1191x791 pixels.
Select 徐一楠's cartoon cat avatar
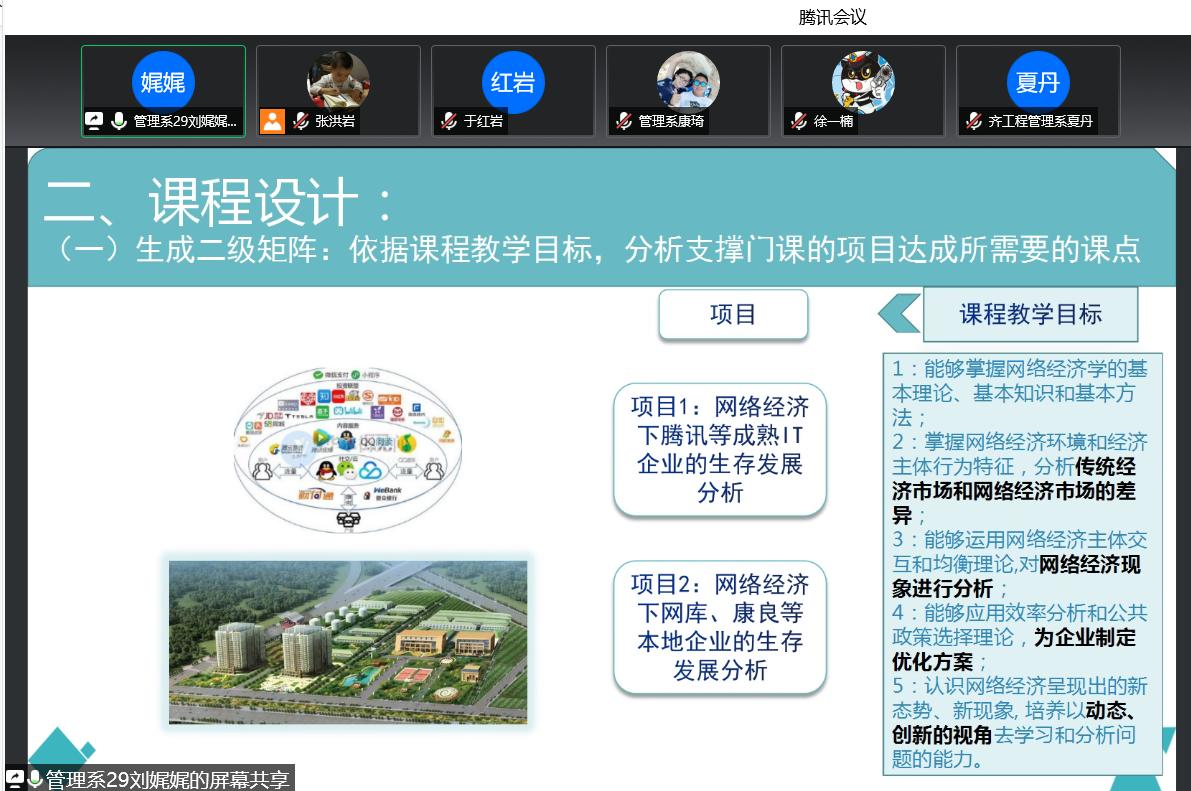(863, 80)
